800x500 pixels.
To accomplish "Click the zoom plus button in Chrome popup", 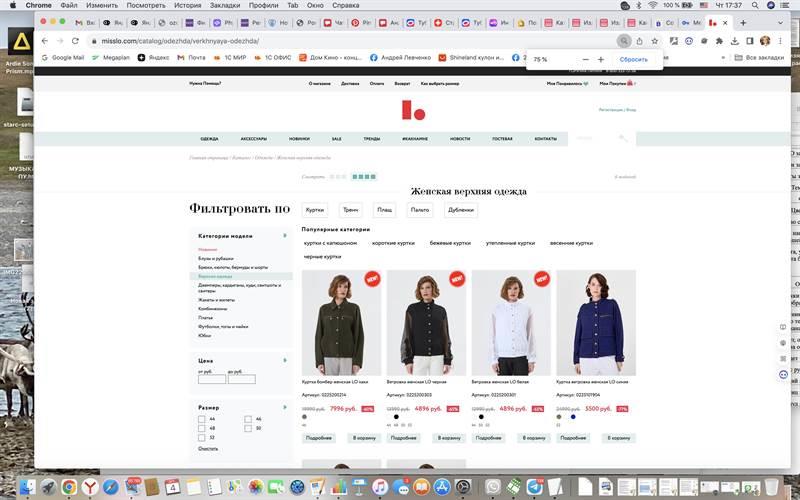I will 601,60.
